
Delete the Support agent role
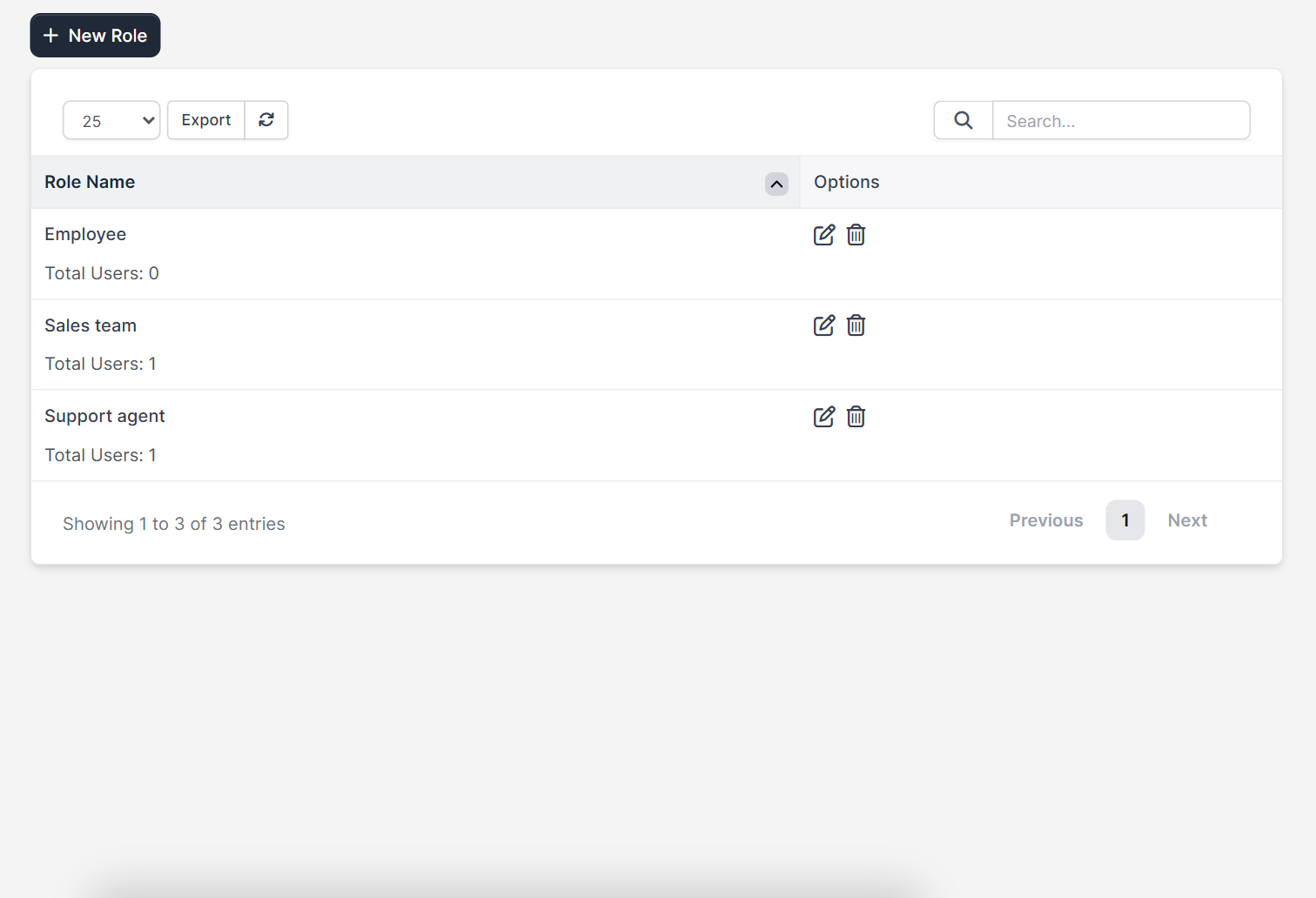click(856, 417)
